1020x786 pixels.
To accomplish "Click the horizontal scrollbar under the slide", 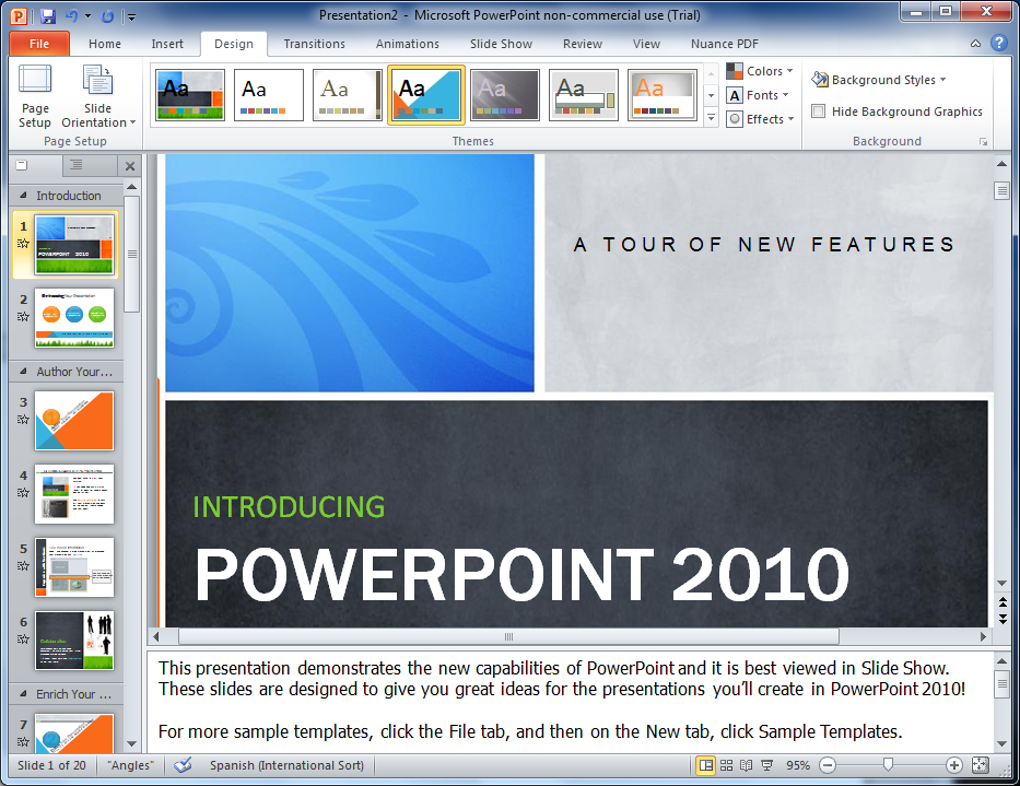I will (509, 636).
